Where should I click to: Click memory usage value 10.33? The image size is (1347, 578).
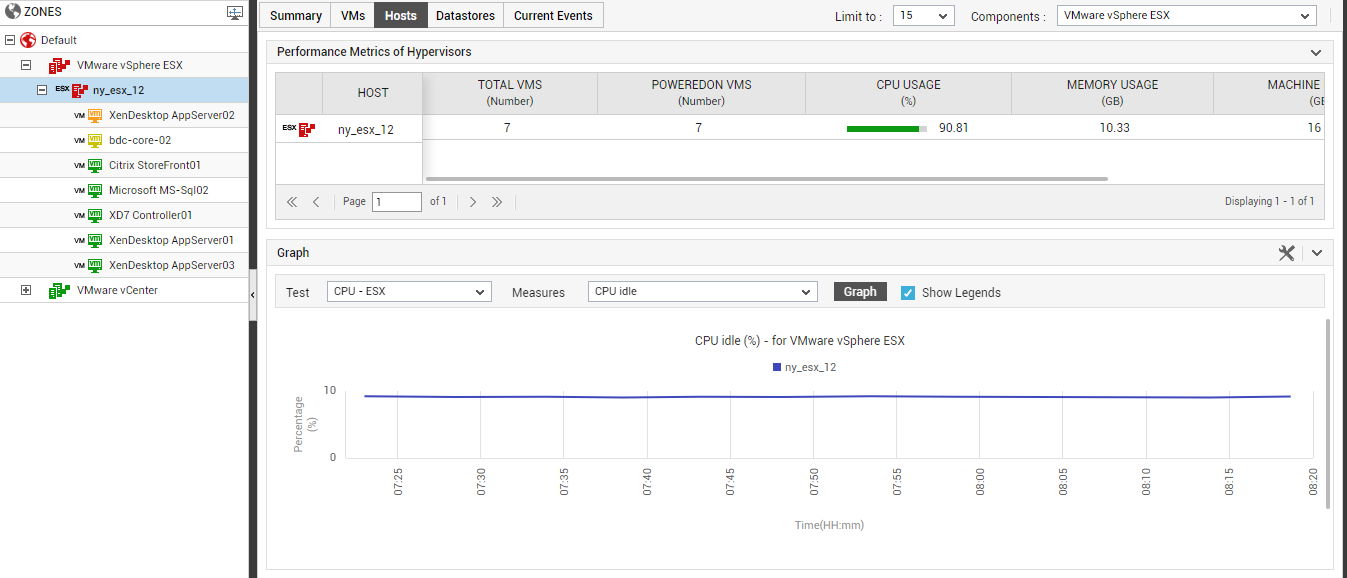point(1114,128)
